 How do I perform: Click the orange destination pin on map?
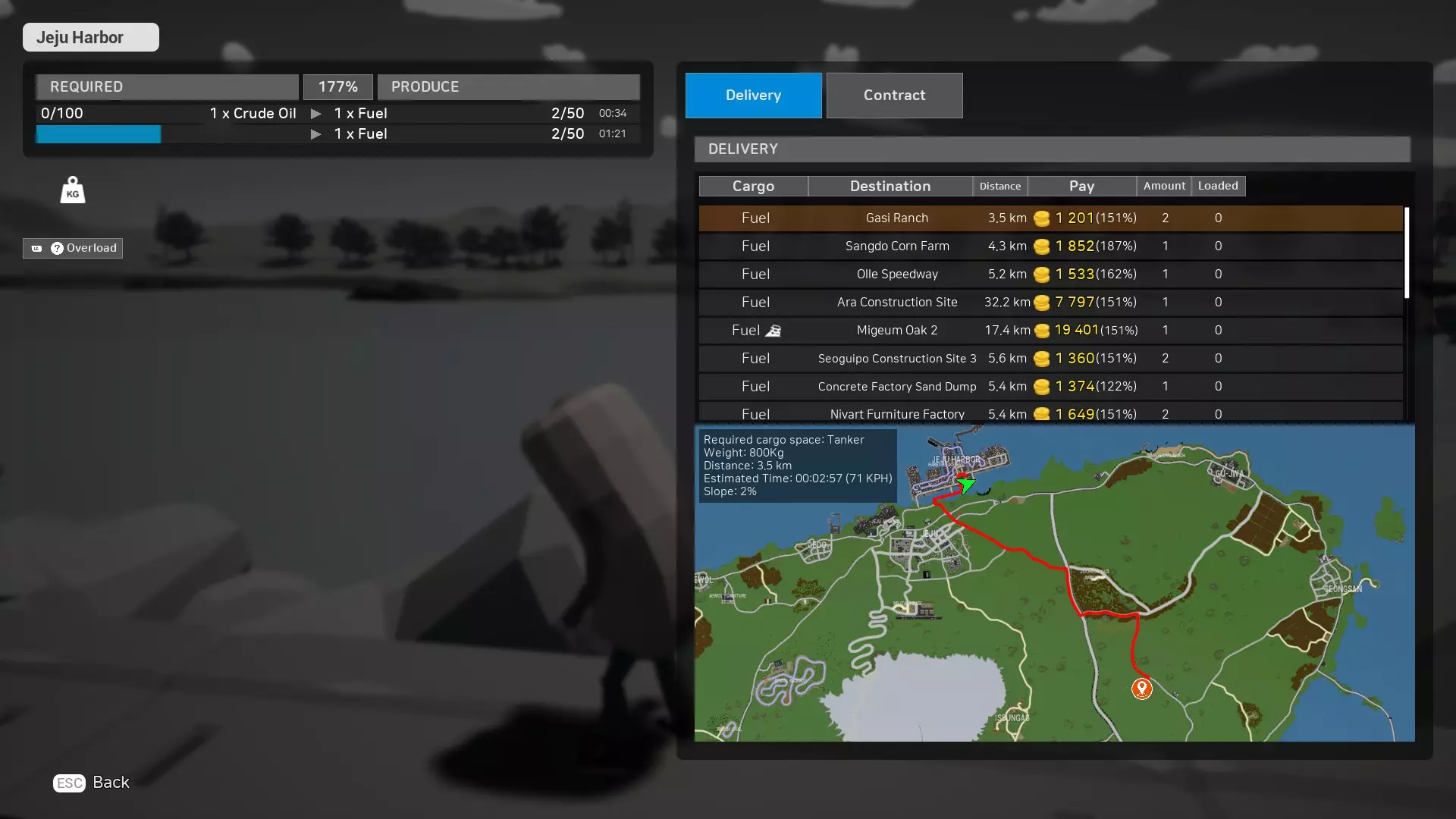point(1141,688)
